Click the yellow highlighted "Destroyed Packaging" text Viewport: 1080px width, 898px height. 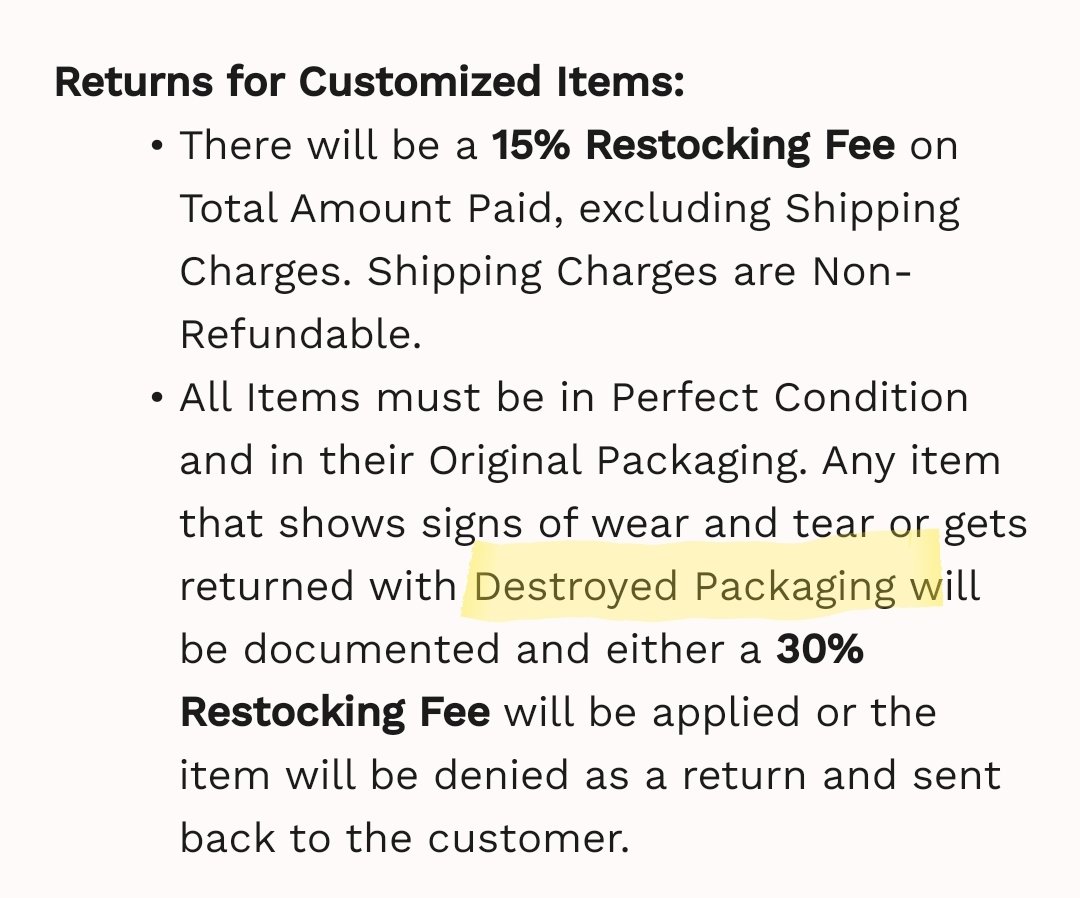[x=685, y=587]
